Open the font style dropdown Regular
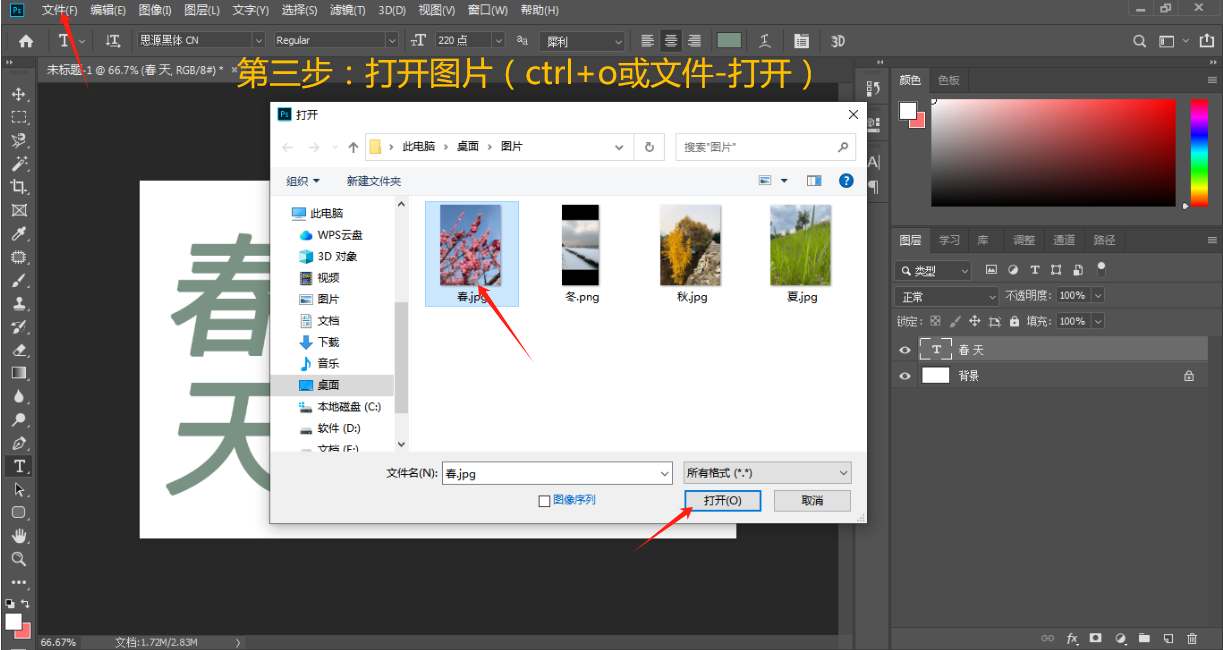This screenshot has height=650, width=1223. click(x=337, y=40)
